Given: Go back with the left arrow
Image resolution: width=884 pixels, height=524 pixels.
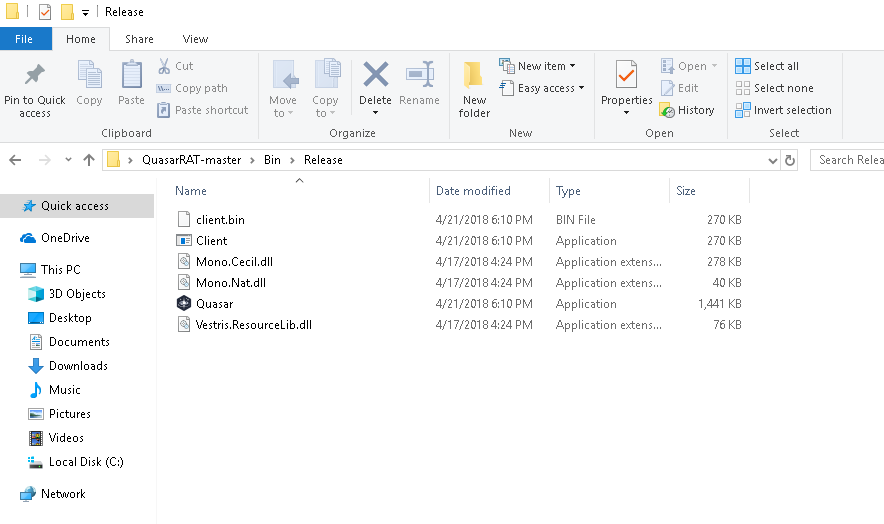Looking at the screenshot, I should [15, 160].
